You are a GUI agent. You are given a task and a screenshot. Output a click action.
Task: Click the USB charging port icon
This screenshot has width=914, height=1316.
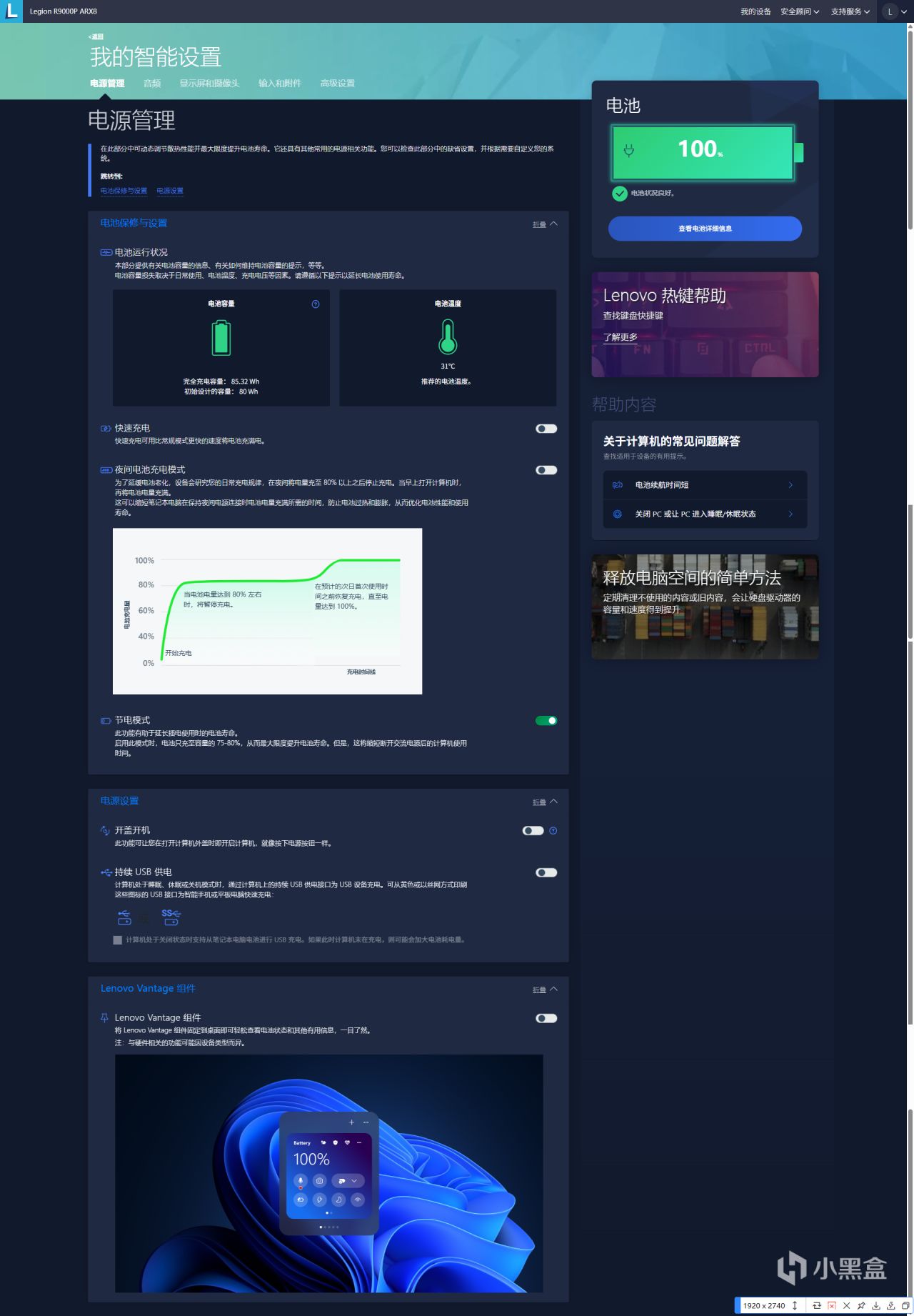(124, 917)
